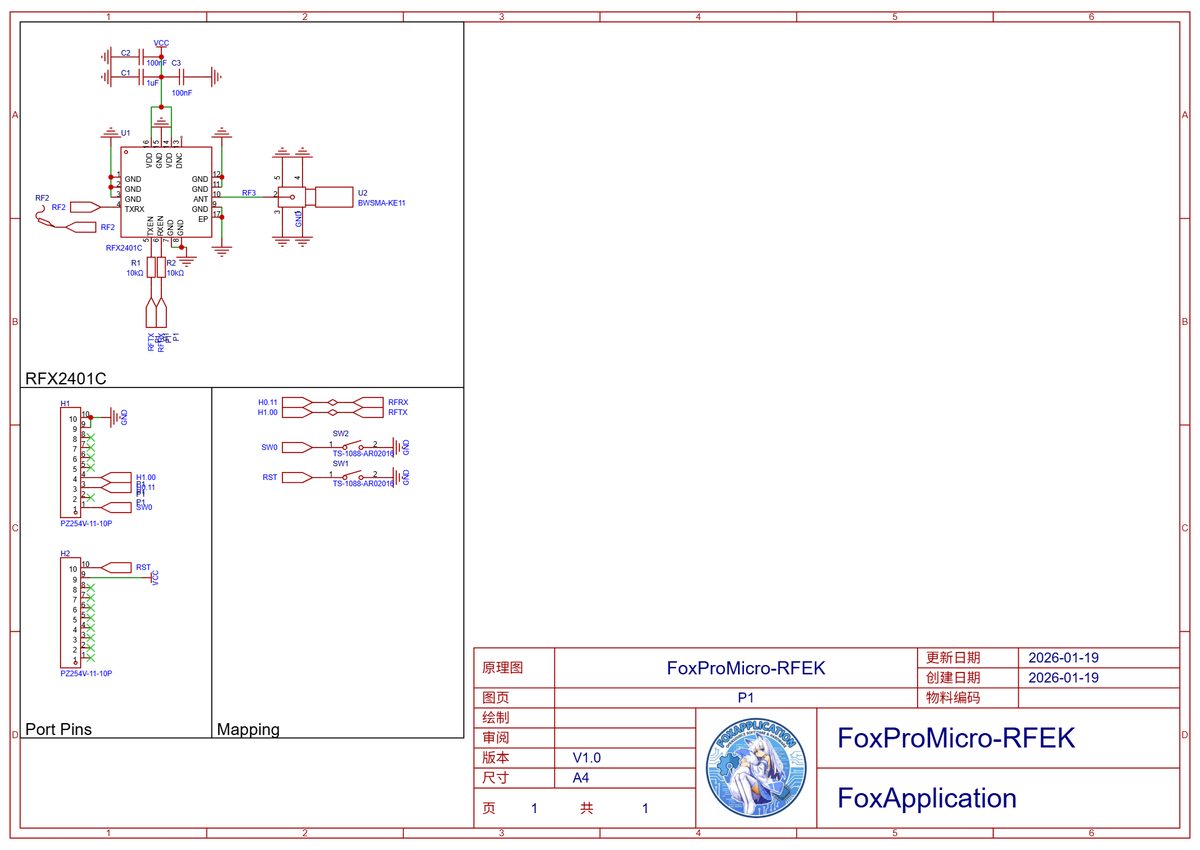Screen dimensions: 1200x850
Task: Click the Port Pins section title
Action: (x=58, y=730)
